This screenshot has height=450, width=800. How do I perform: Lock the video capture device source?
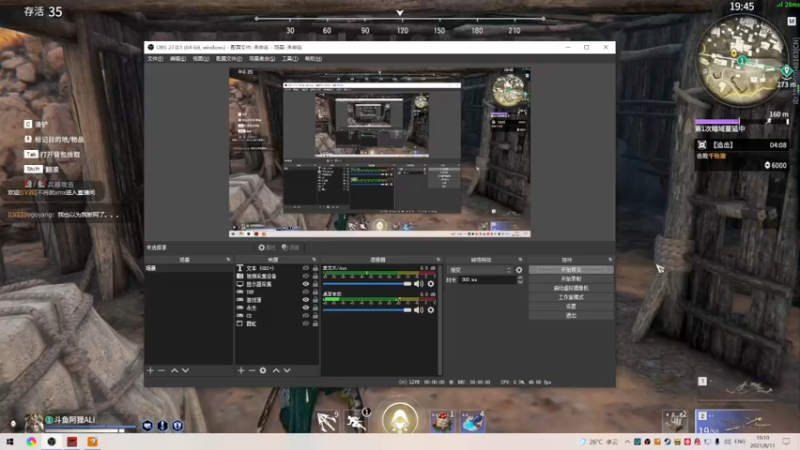pos(315,276)
